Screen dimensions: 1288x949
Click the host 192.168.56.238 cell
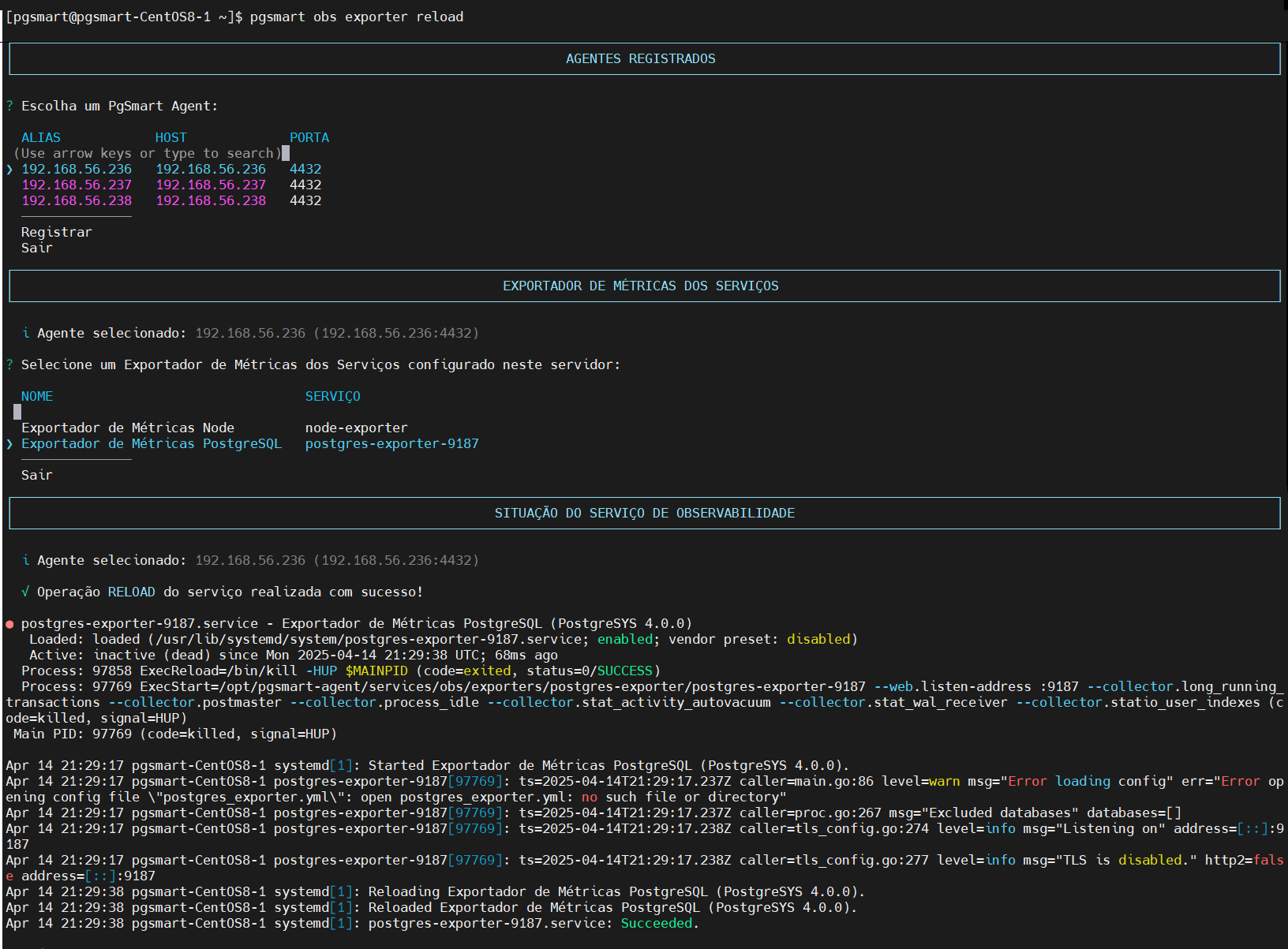tap(211, 200)
